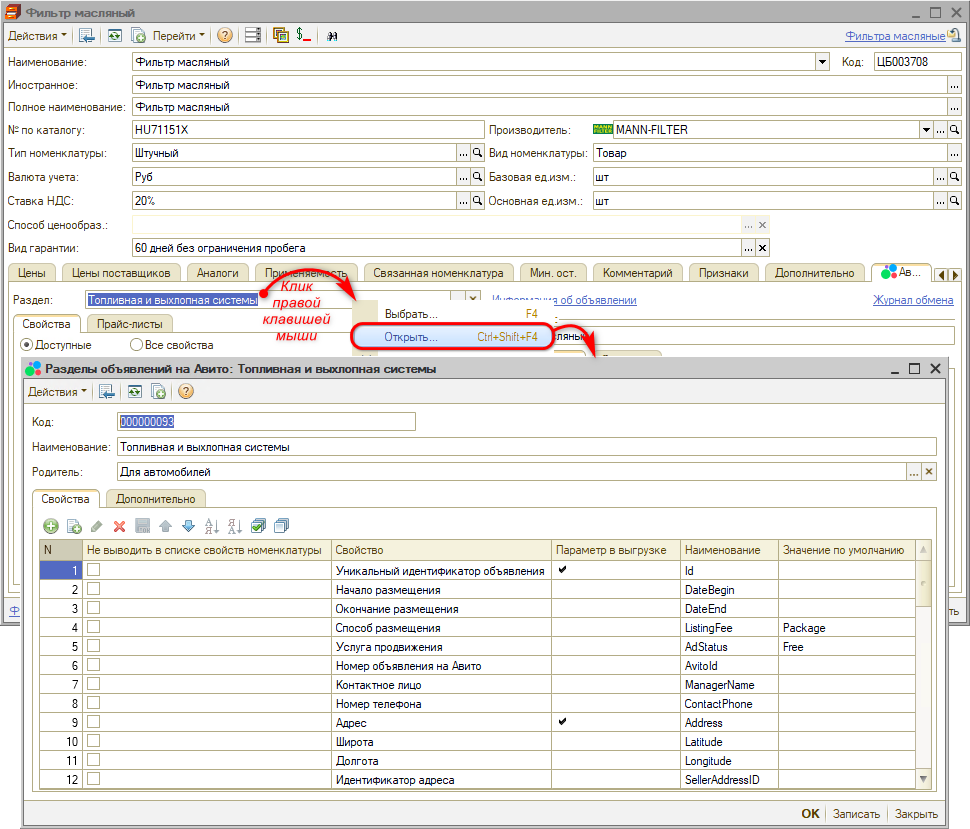Switch to the Аналоги tab
Screen dimensions: 970x829
pos(217,273)
